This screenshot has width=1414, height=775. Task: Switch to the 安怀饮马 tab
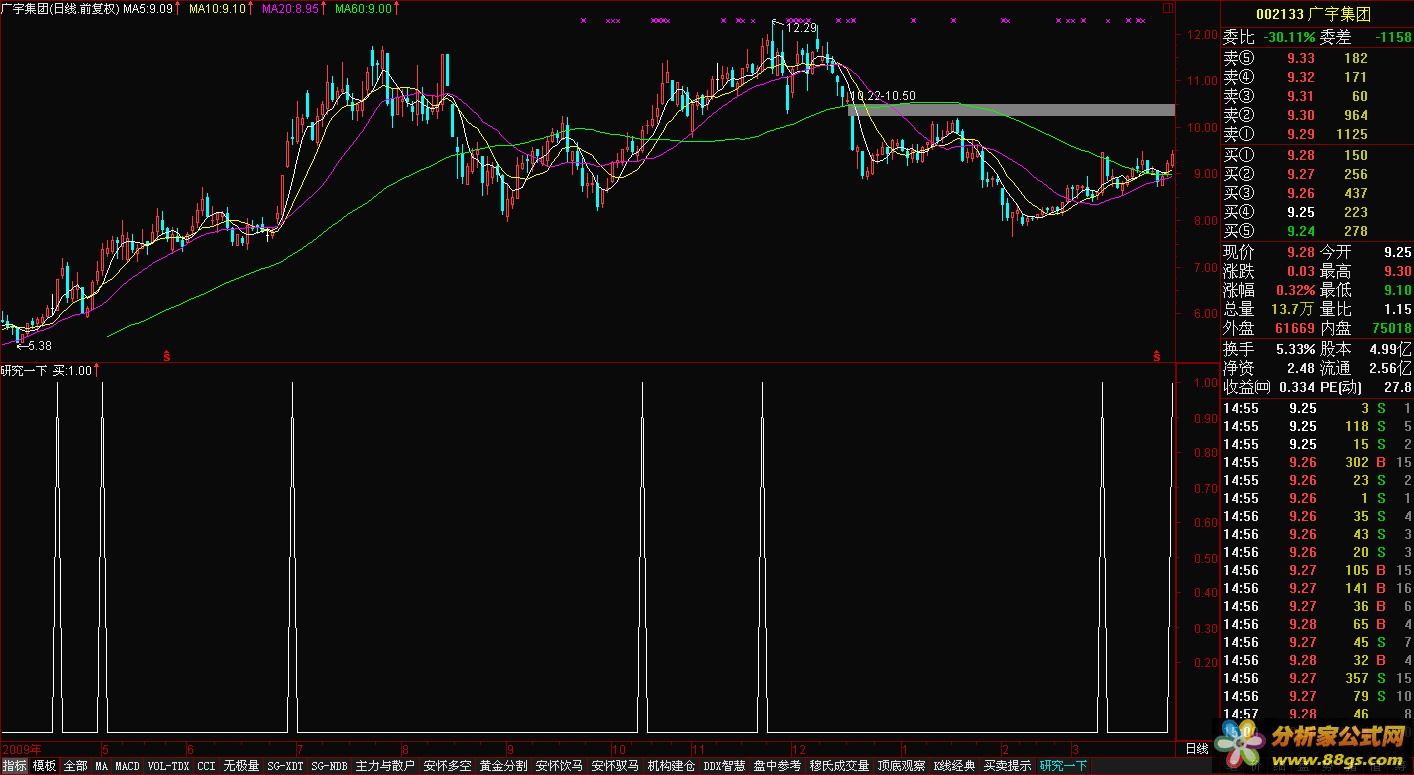pyautogui.click(x=559, y=766)
